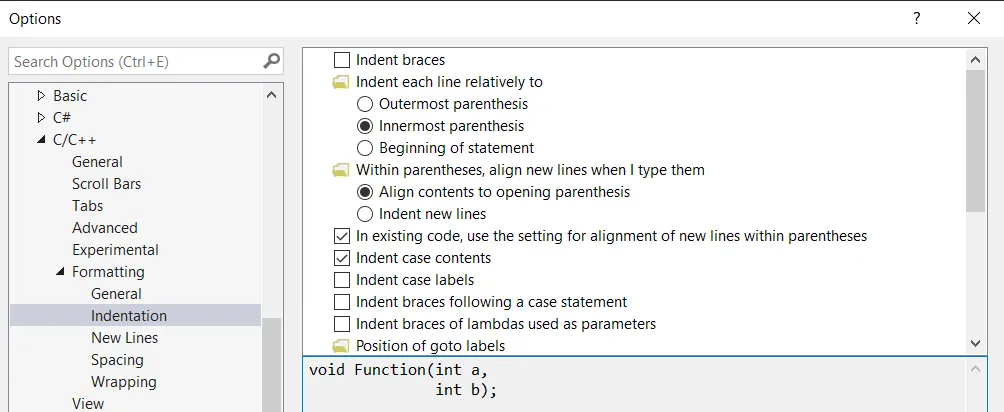Collapse the Formatting tree node

coord(60,272)
